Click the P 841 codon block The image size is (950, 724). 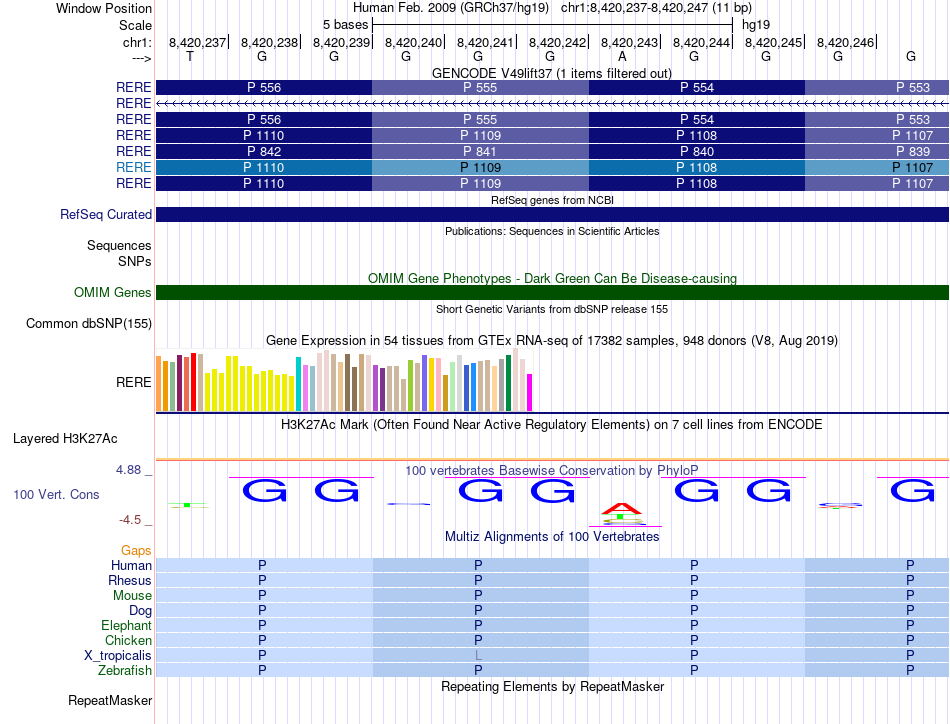coord(480,151)
